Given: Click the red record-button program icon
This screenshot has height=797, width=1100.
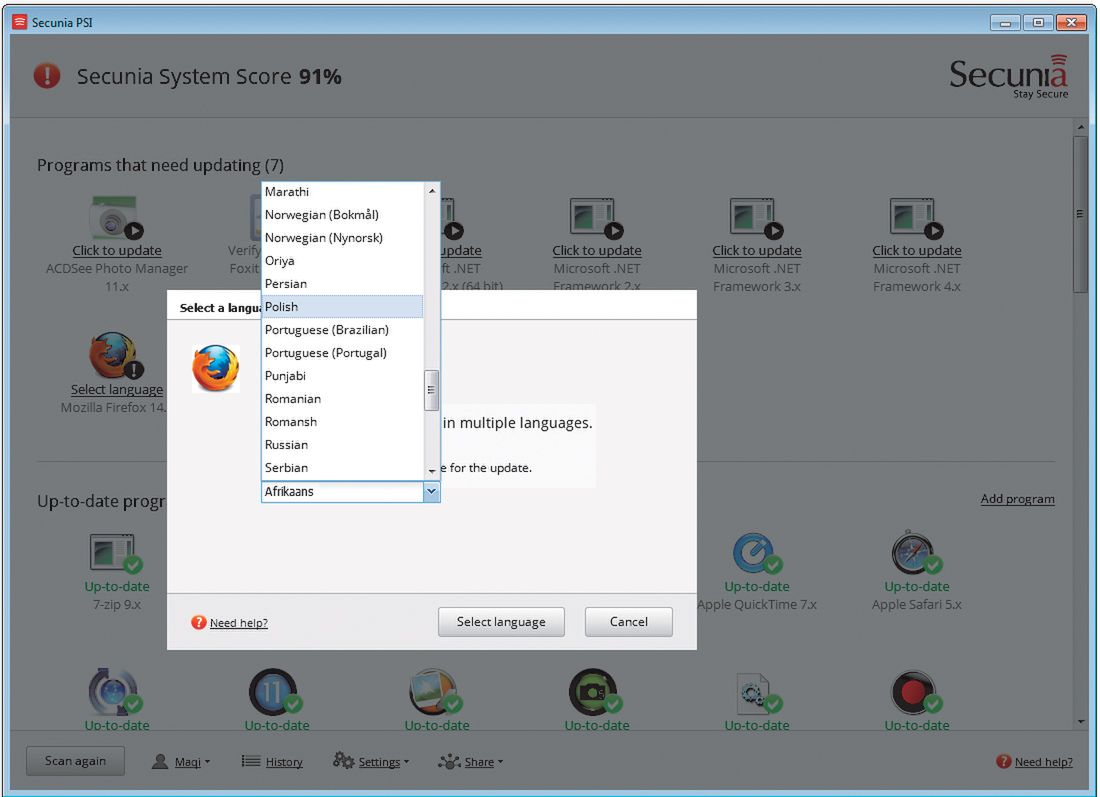Looking at the screenshot, I should tap(915, 692).
